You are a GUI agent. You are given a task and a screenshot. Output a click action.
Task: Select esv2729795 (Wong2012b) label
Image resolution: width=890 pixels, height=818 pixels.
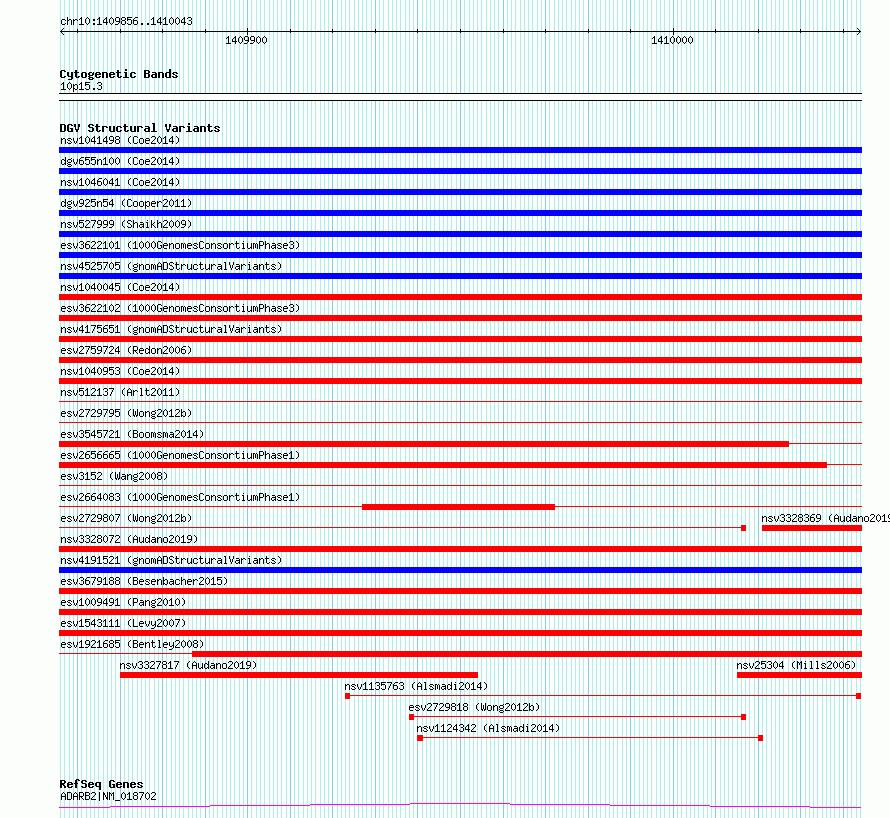126,413
